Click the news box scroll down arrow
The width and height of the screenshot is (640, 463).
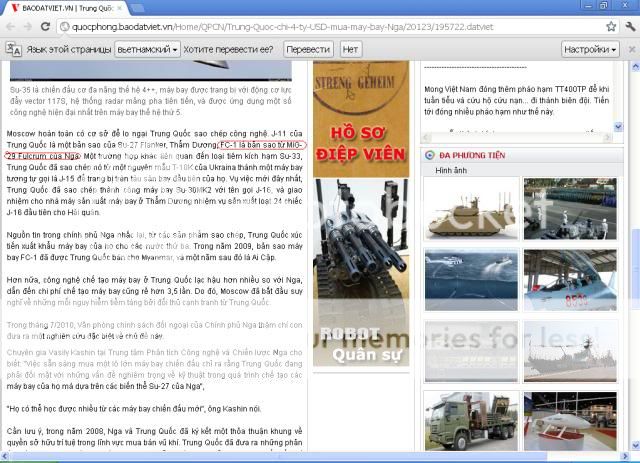618,127
